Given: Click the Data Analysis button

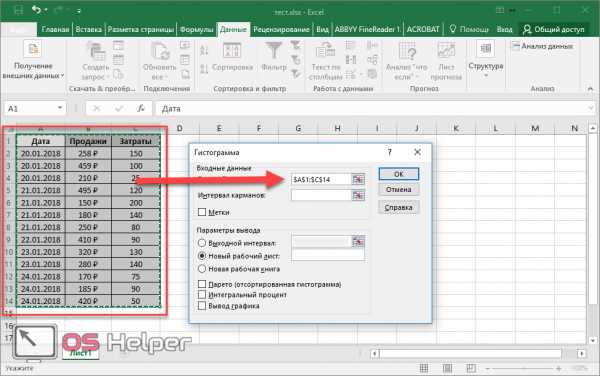Looking at the screenshot, I should pos(542,46).
